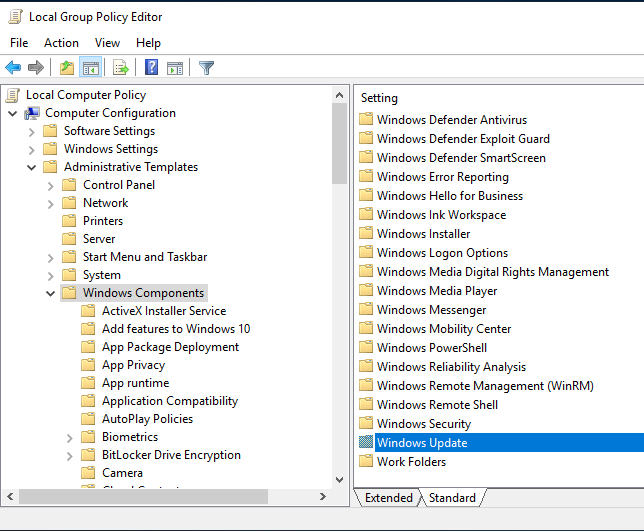Click folder icon beside Windows PowerShell
Image resolution: width=644 pixels, height=531 pixels.
(366, 347)
